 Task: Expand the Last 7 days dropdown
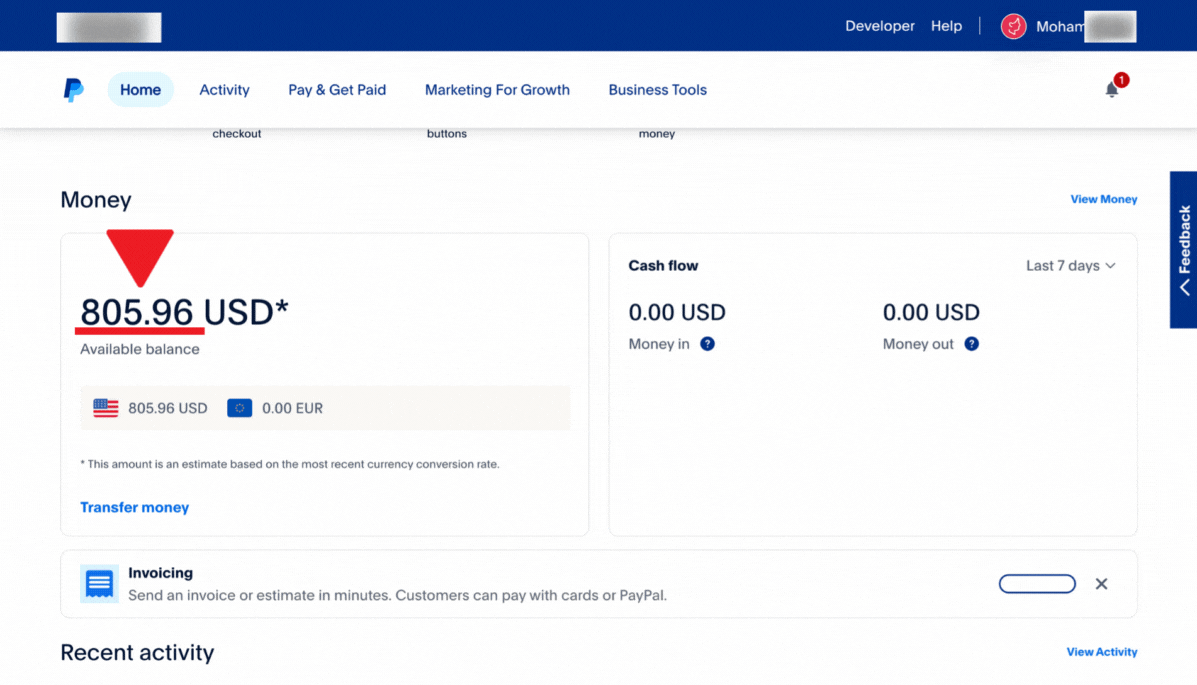coord(1070,266)
